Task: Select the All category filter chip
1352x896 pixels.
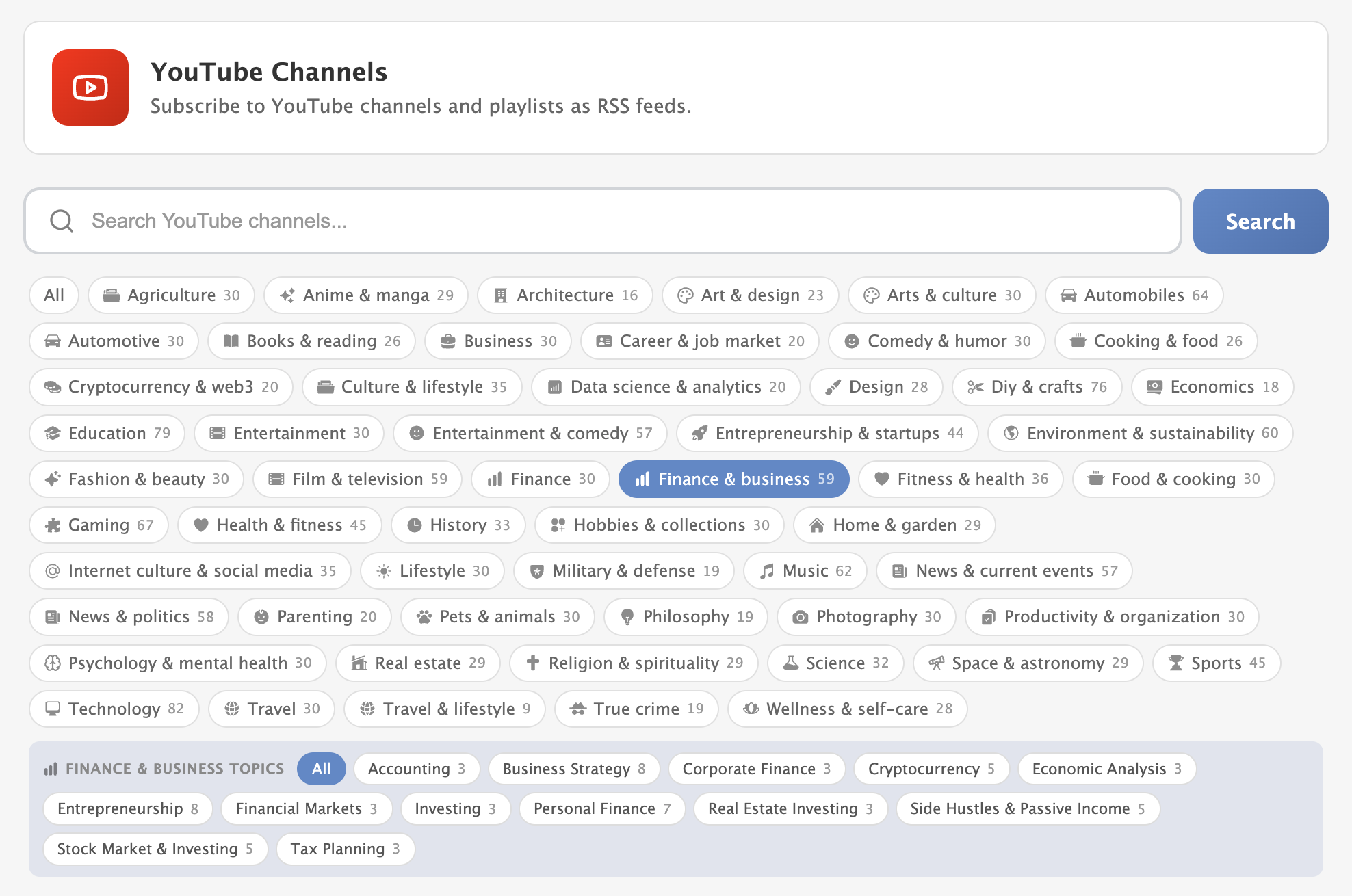Action: [53, 295]
